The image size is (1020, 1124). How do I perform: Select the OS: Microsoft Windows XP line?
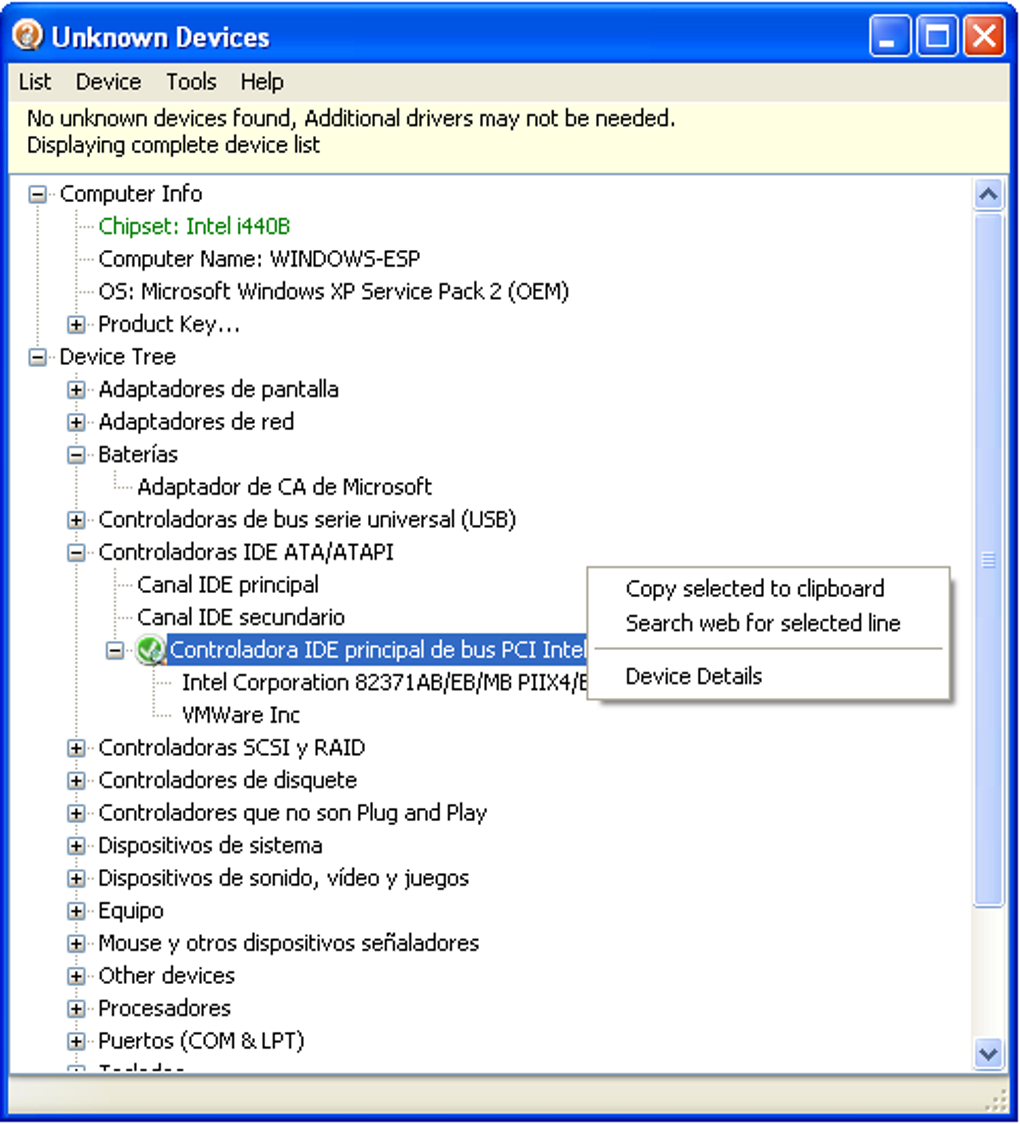333,292
